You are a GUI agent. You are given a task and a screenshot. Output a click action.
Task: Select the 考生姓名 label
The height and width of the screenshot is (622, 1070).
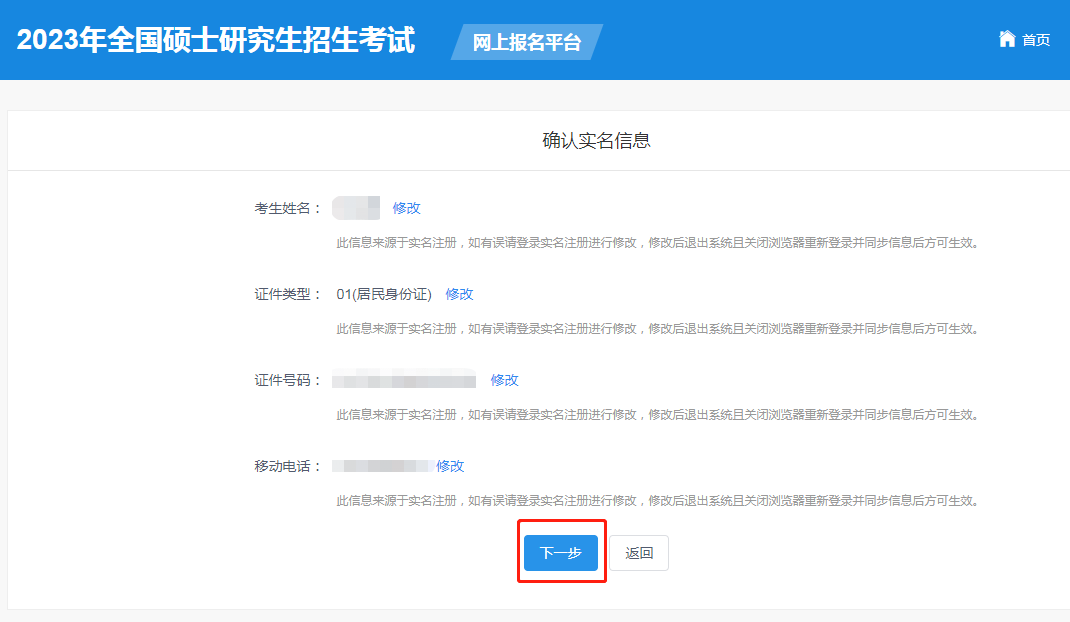click(x=288, y=208)
